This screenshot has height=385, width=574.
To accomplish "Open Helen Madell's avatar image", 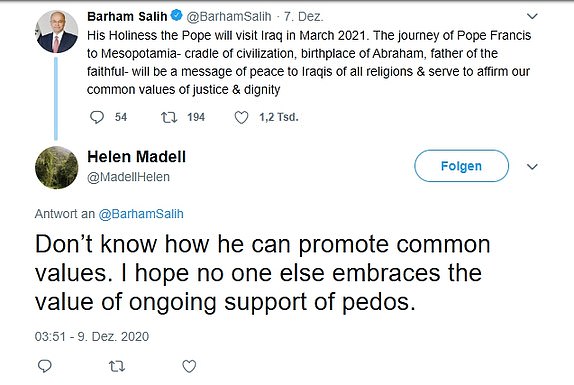I will pos(57,168).
